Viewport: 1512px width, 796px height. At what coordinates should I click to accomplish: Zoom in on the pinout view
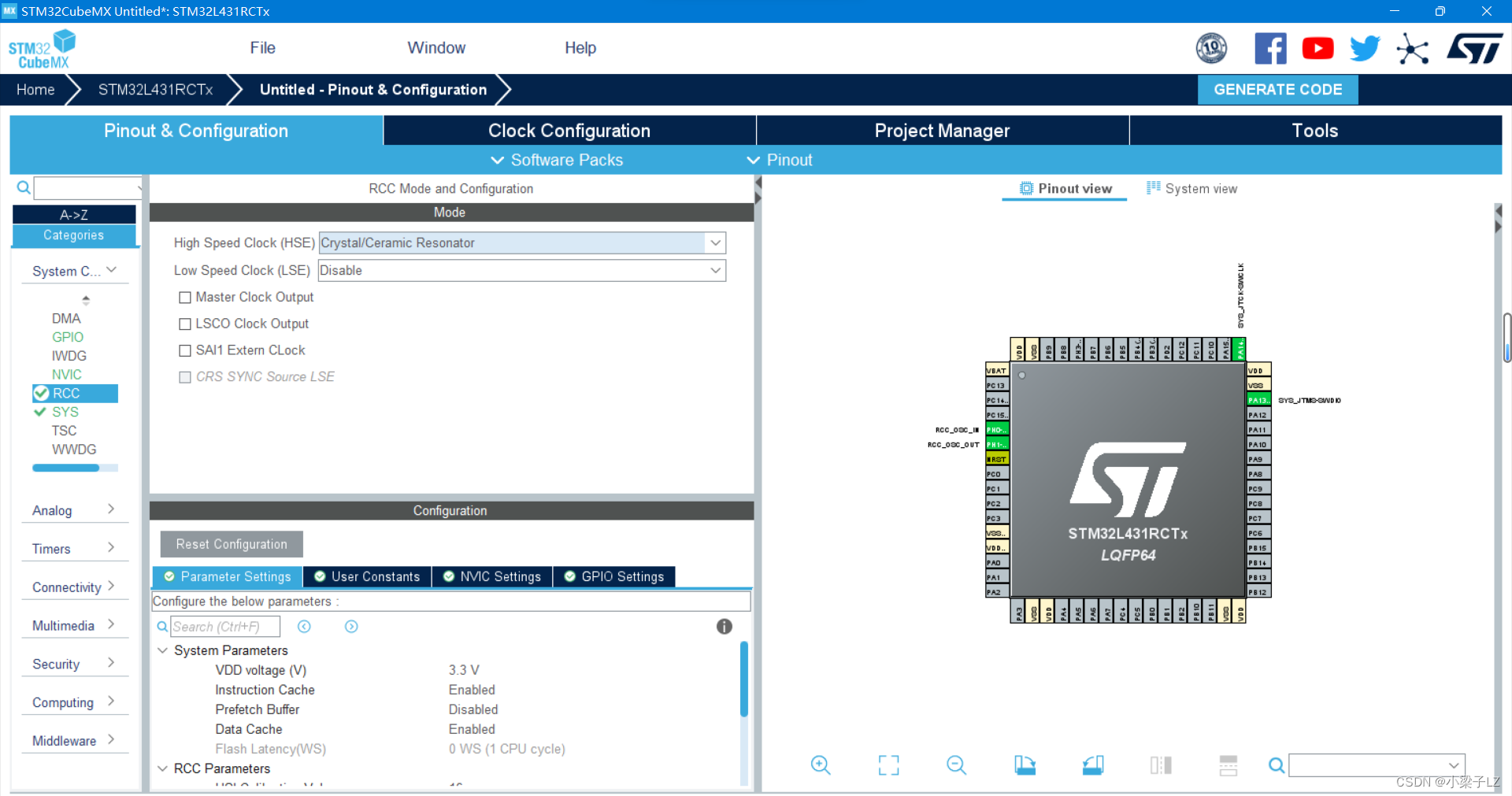coord(821,765)
